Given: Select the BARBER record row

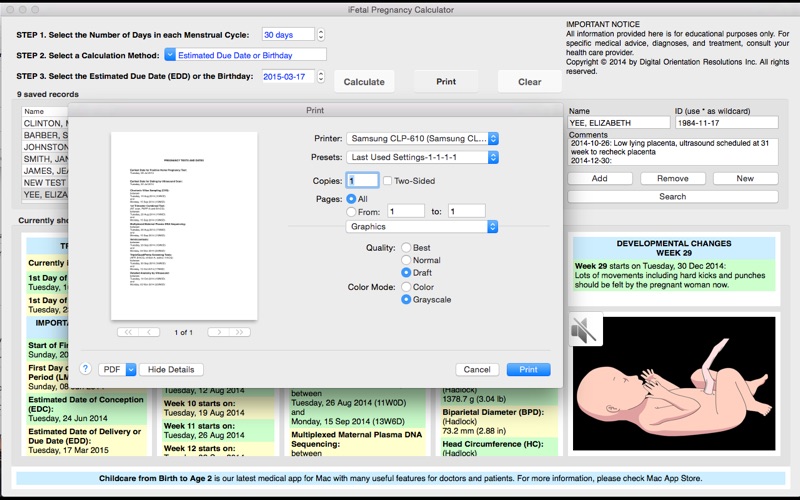Looking at the screenshot, I should [45, 135].
